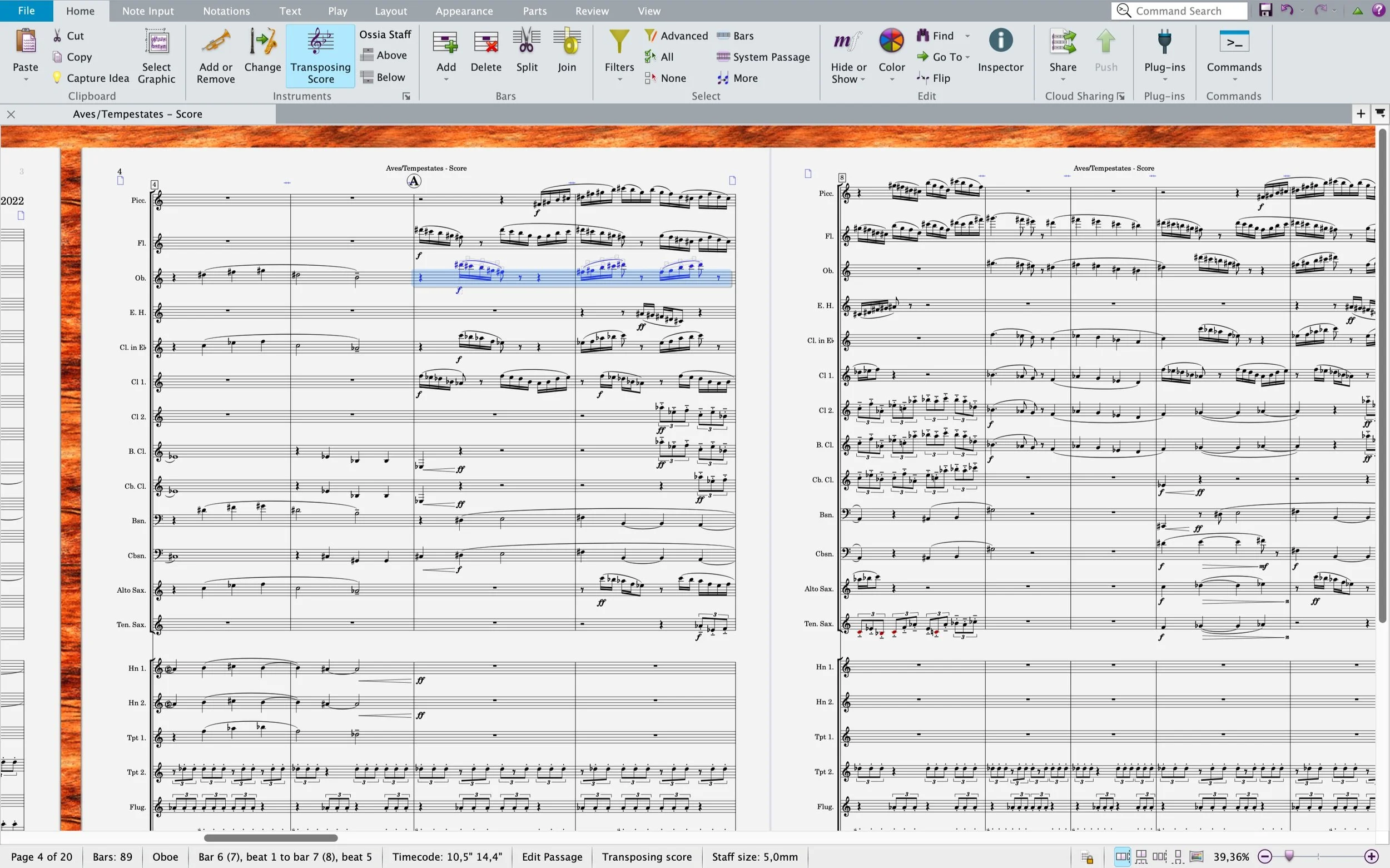Enable panorama view in status bar
1390x868 pixels.
(1197, 857)
